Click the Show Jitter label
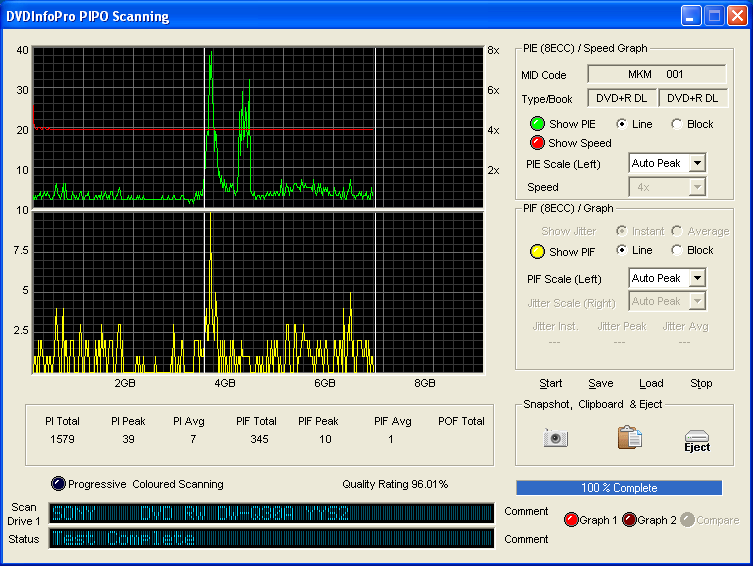753x566 pixels. tap(569, 231)
